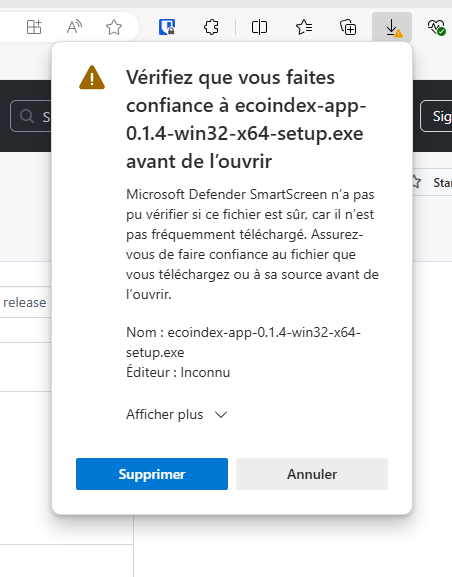
Task: Click the chevron next to Afficher plus
Action: click(221, 415)
